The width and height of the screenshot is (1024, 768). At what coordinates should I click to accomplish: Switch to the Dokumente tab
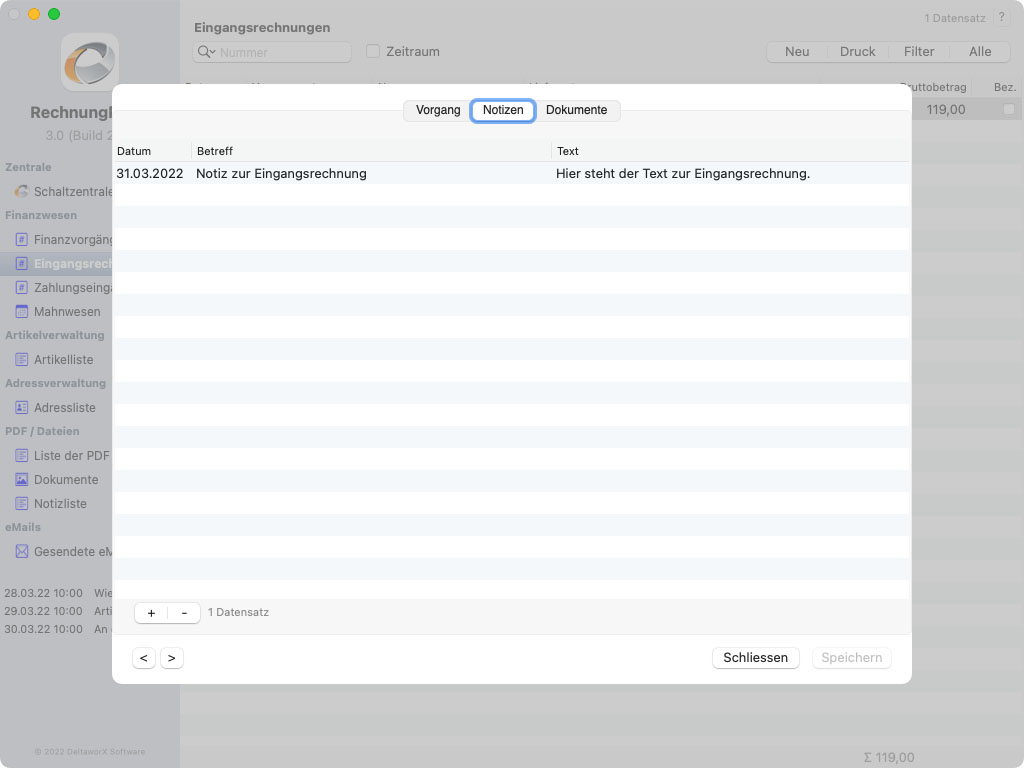[x=576, y=110]
